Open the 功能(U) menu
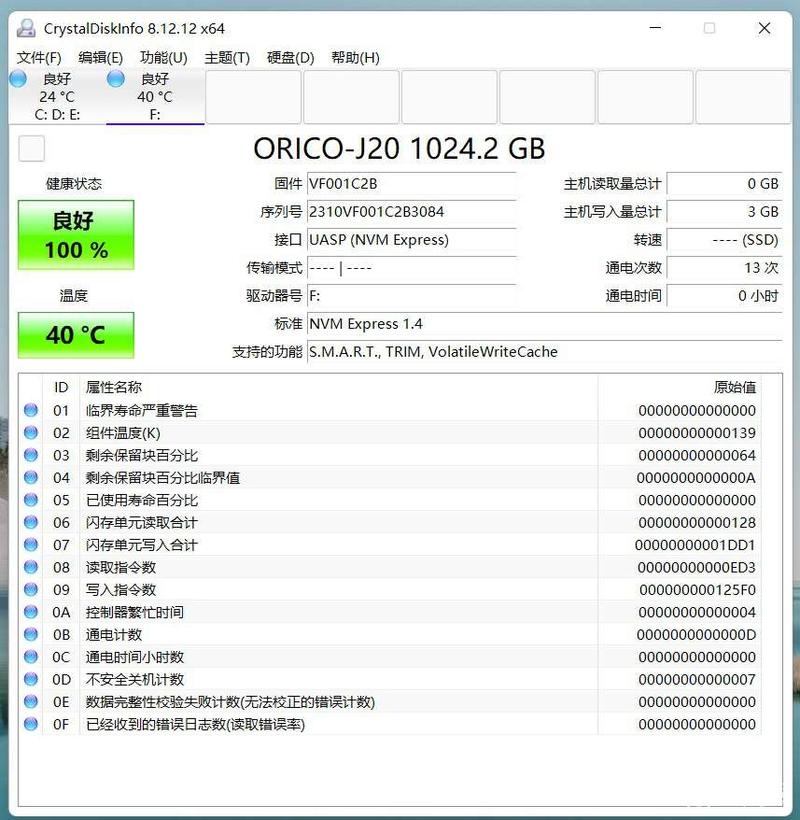The image size is (800, 820). pyautogui.click(x=164, y=58)
